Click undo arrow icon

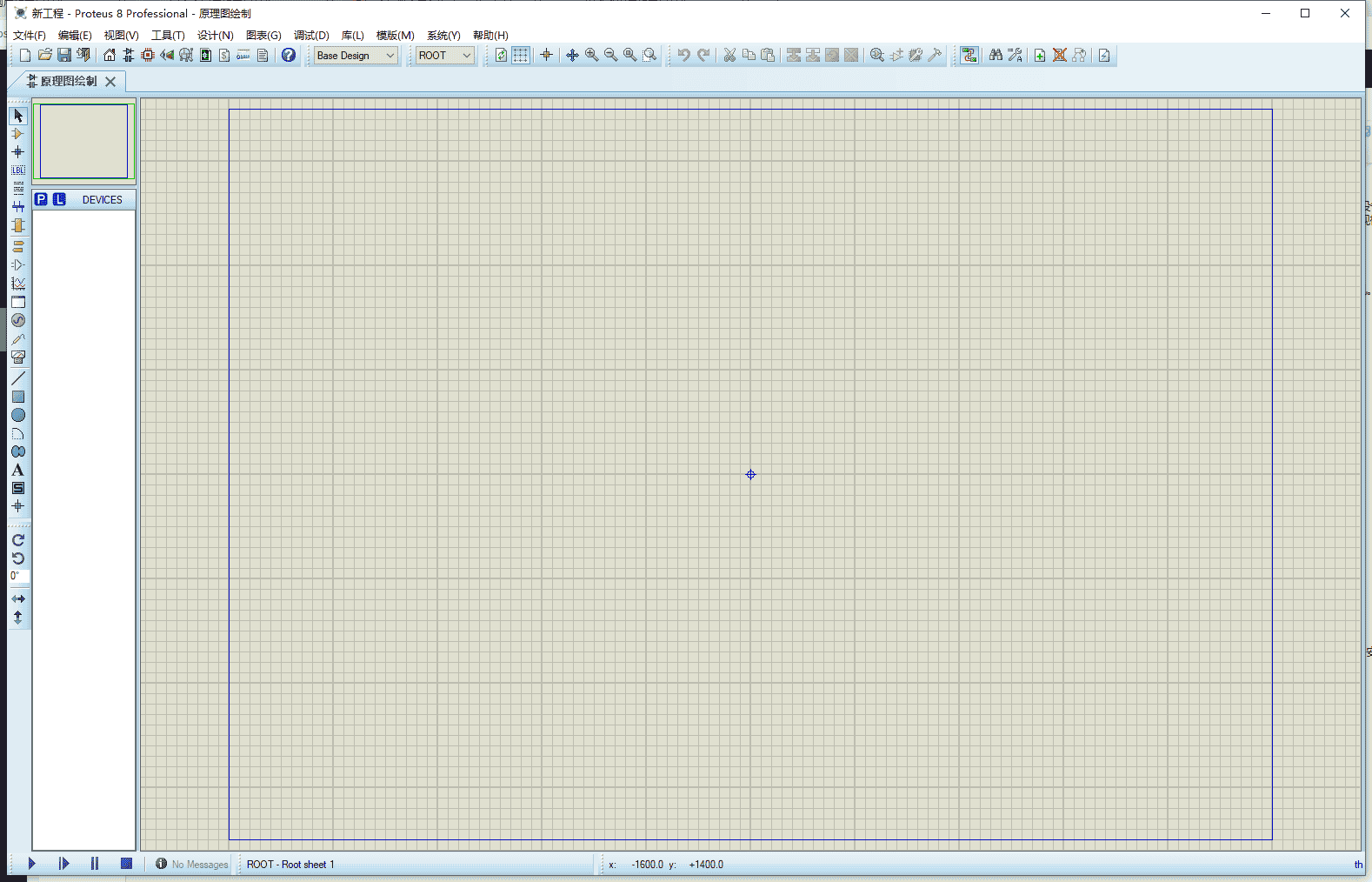pos(684,55)
